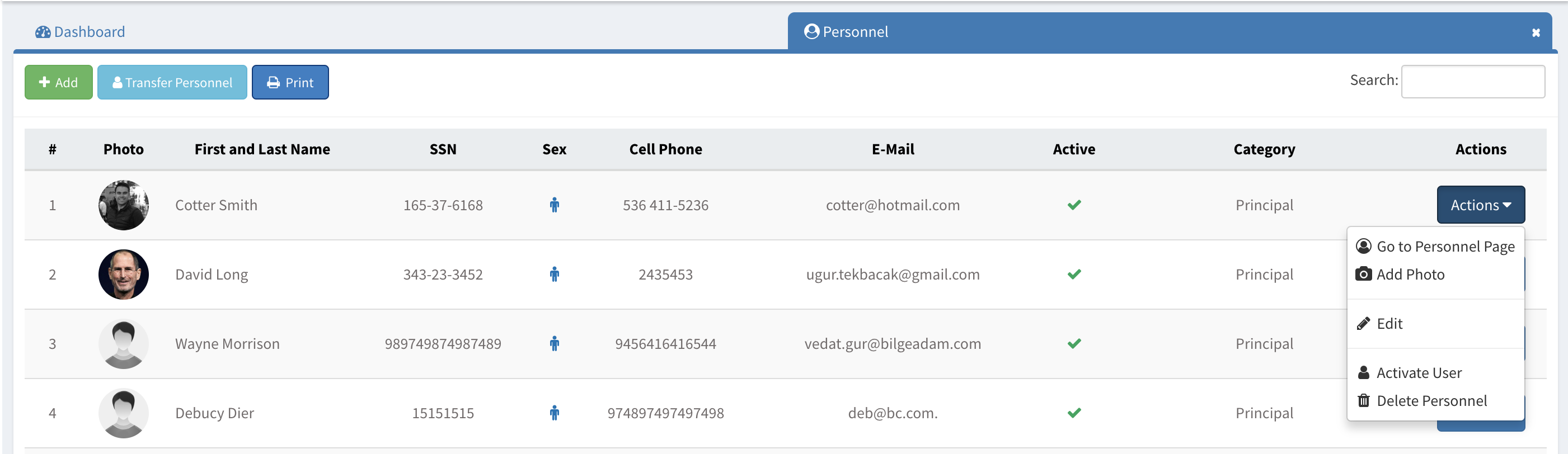This screenshot has width=1568, height=454.
Task: Click the Dashboard gauge icon
Action: click(43, 32)
